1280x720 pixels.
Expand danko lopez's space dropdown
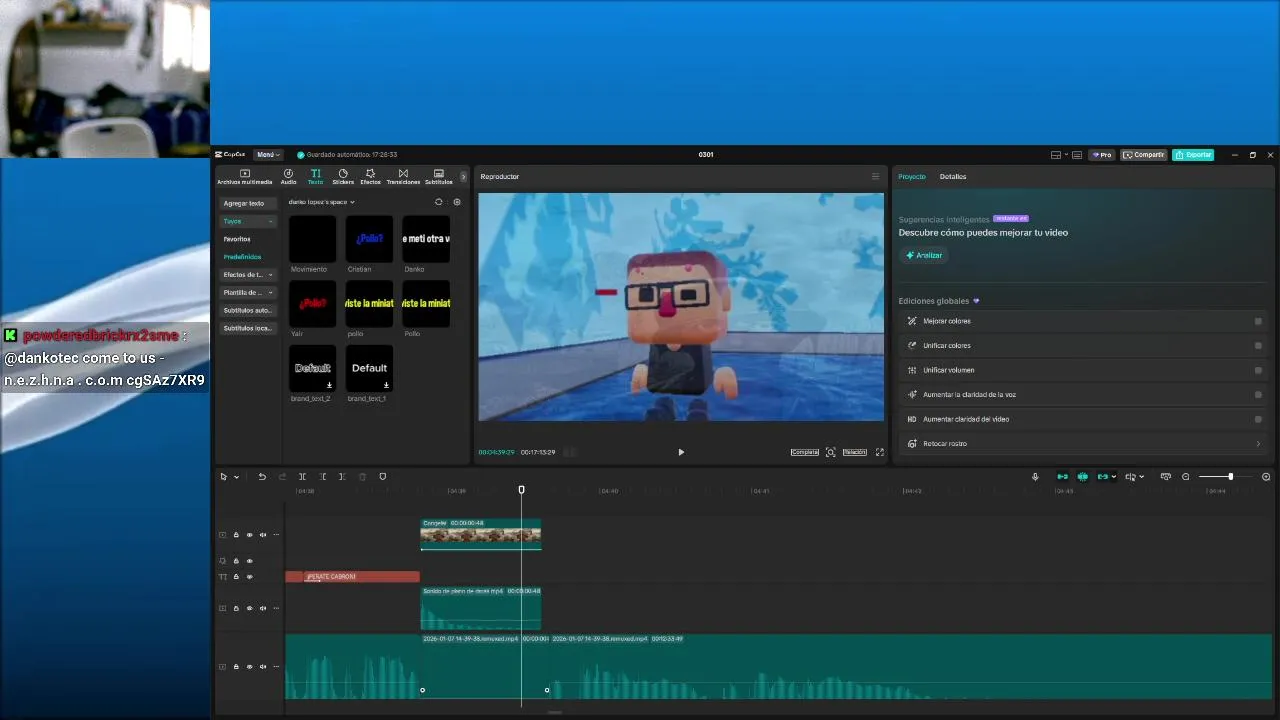click(321, 202)
